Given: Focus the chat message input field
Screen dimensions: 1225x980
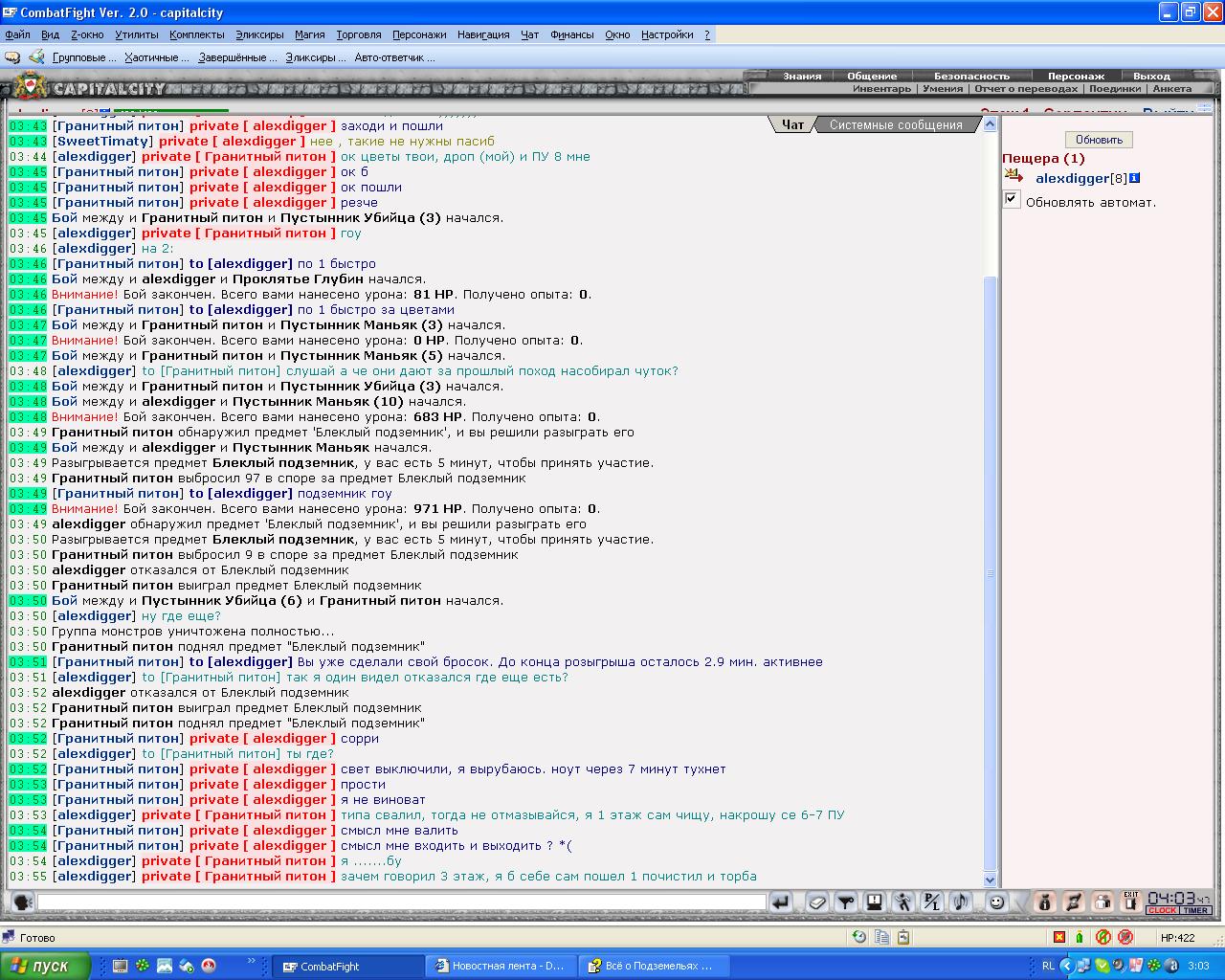Looking at the screenshot, I should [402, 902].
